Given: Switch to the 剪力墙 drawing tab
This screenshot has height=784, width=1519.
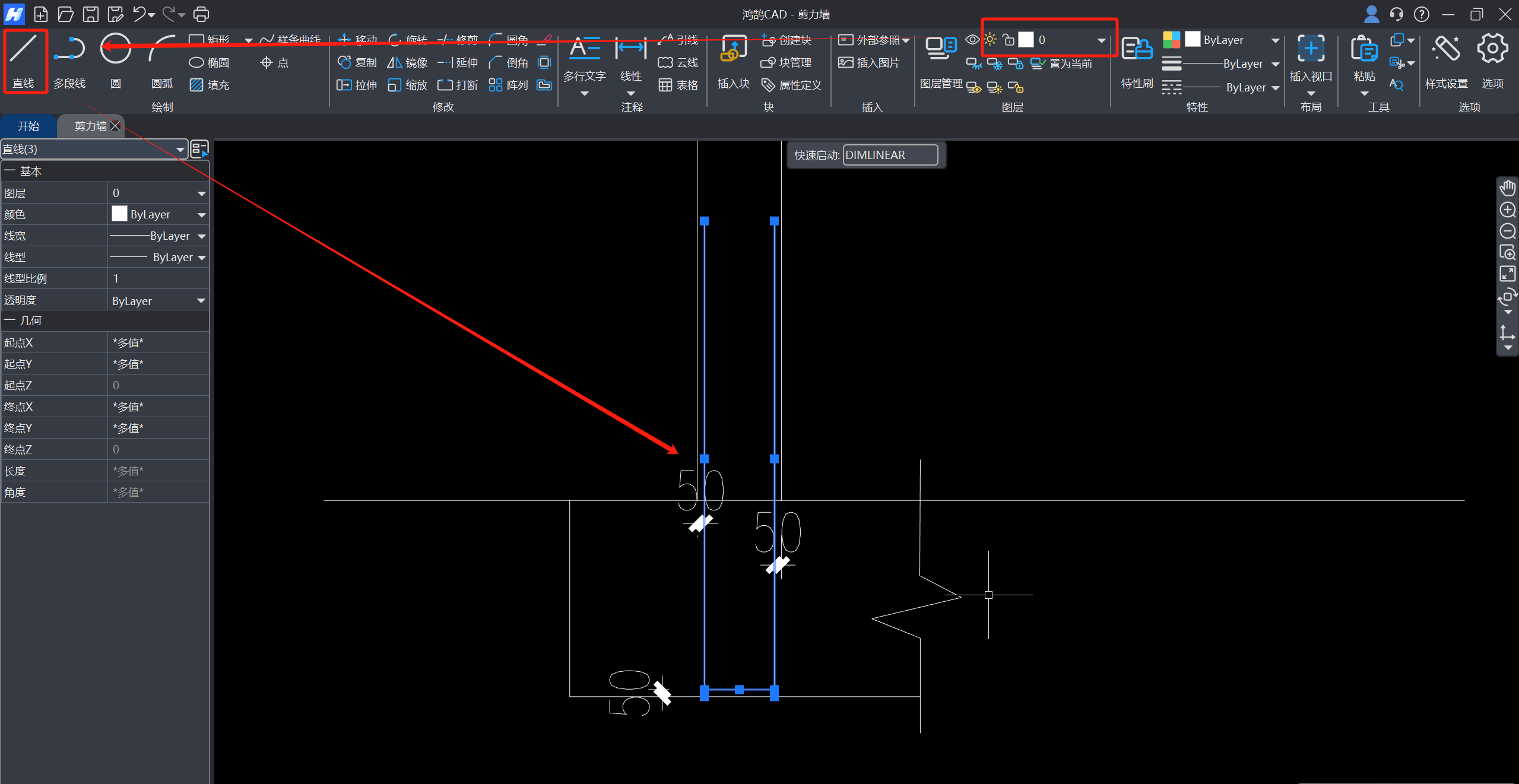Looking at the screenshot, I should point(90,126).
